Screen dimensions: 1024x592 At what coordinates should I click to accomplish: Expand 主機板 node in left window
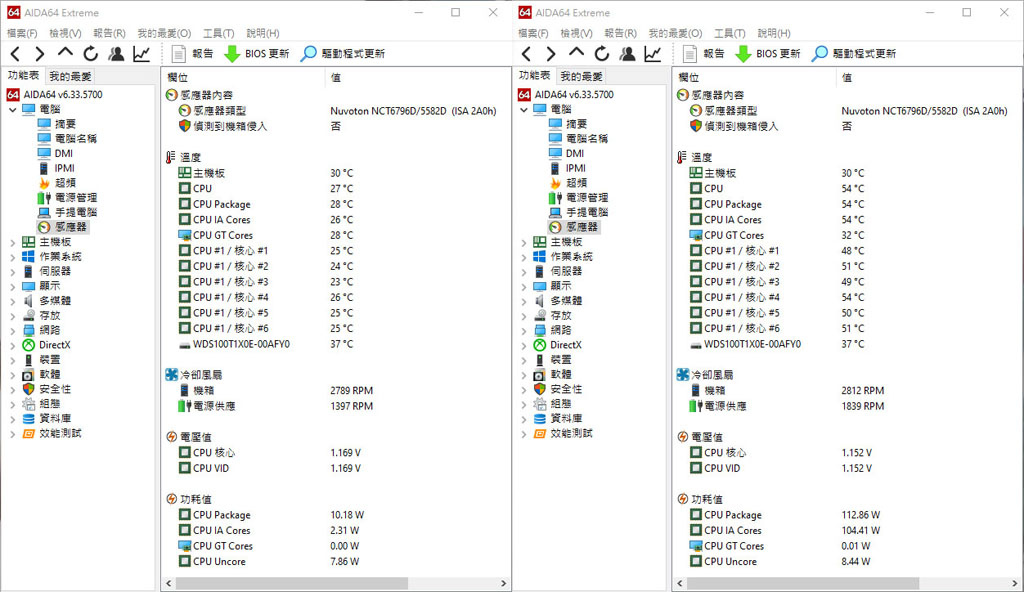click(x=12, y=242)
